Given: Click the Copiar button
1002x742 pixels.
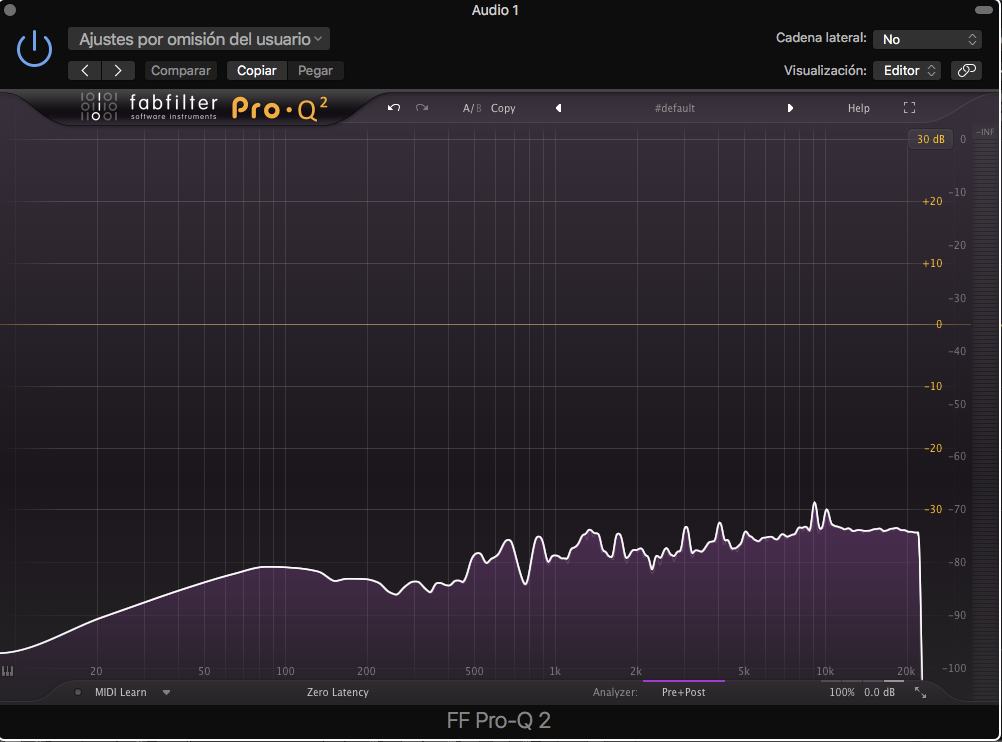Looking at the screenshot, I should tap(257, 71).
